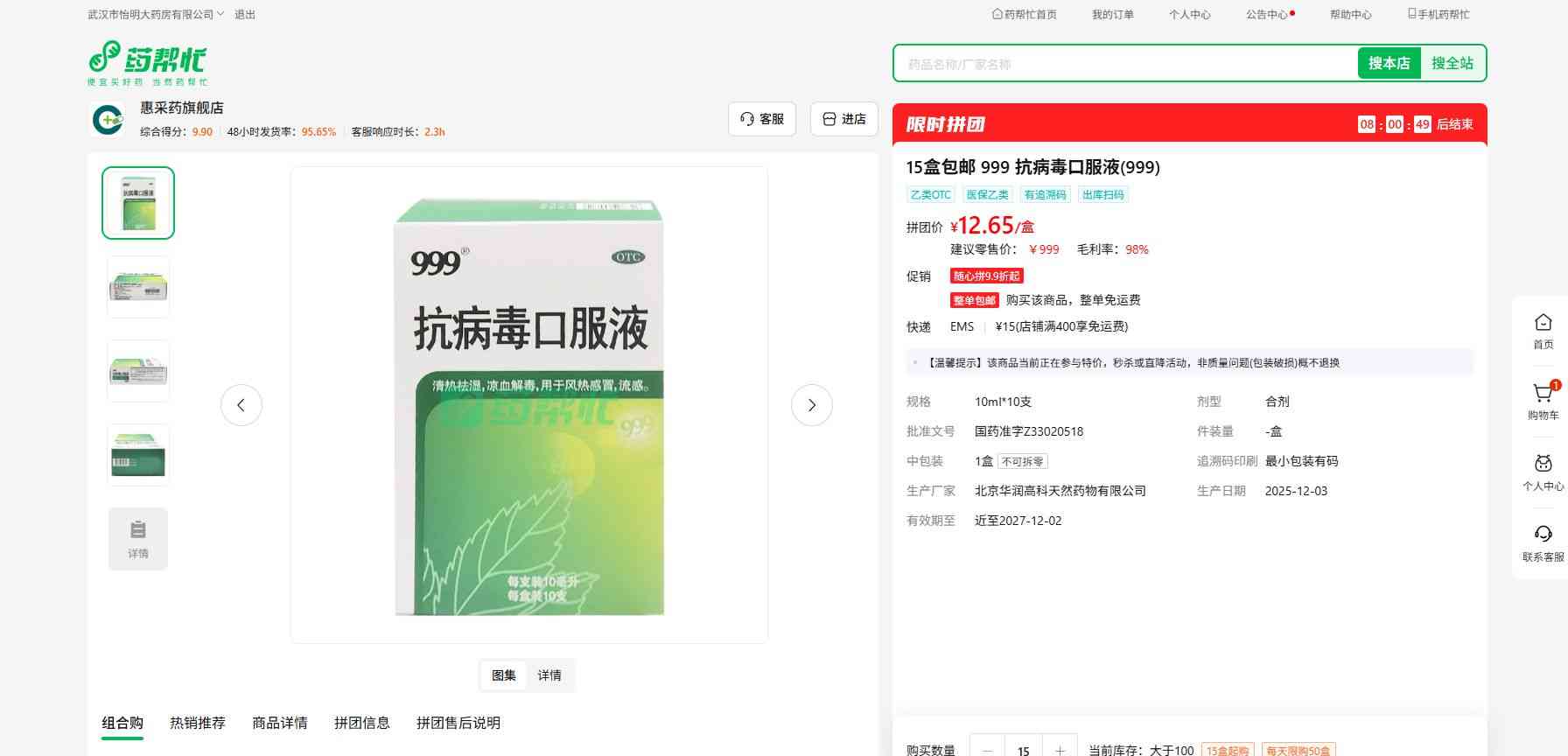Focus the 药品名称/厂家名称 search field
The image size is (1568, 756).
1124,64
